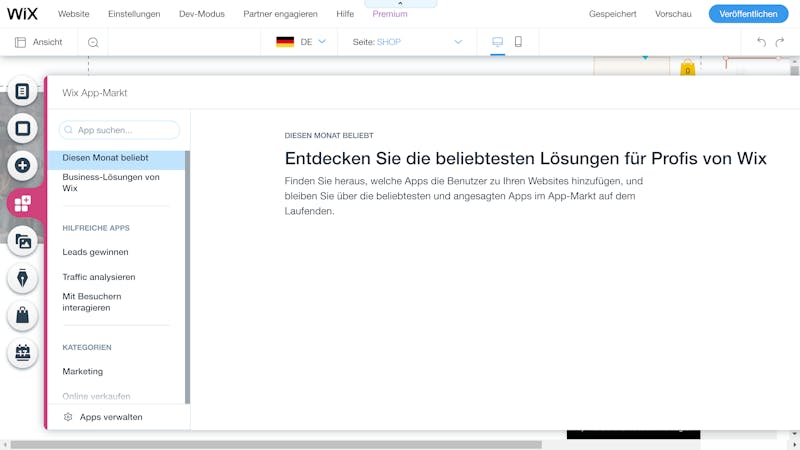Click the Gespeichert status

pyautogui.click(x=612, y=14)
